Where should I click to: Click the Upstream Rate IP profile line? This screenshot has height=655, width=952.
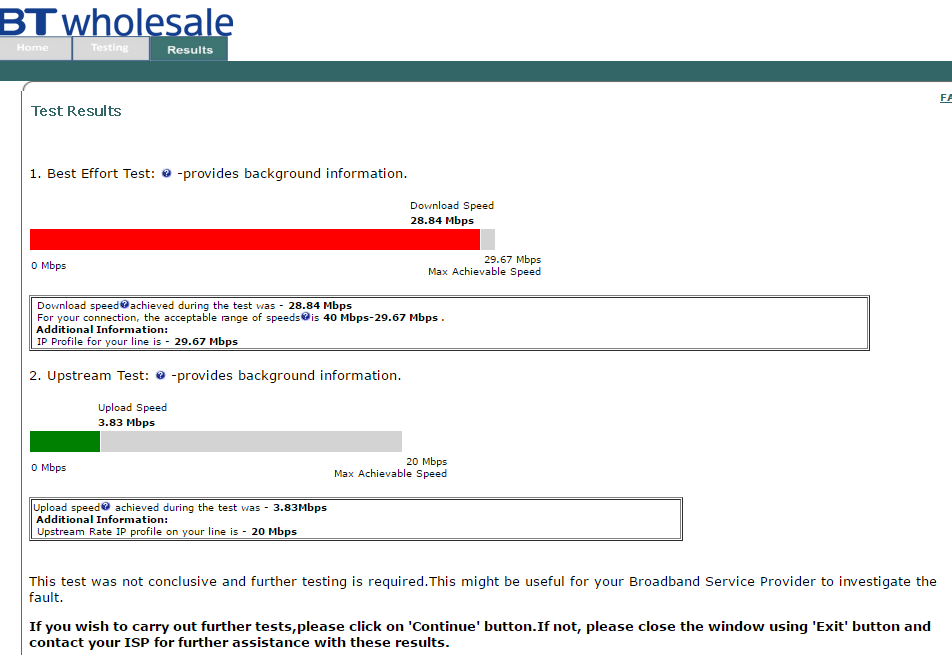[167, 532]
